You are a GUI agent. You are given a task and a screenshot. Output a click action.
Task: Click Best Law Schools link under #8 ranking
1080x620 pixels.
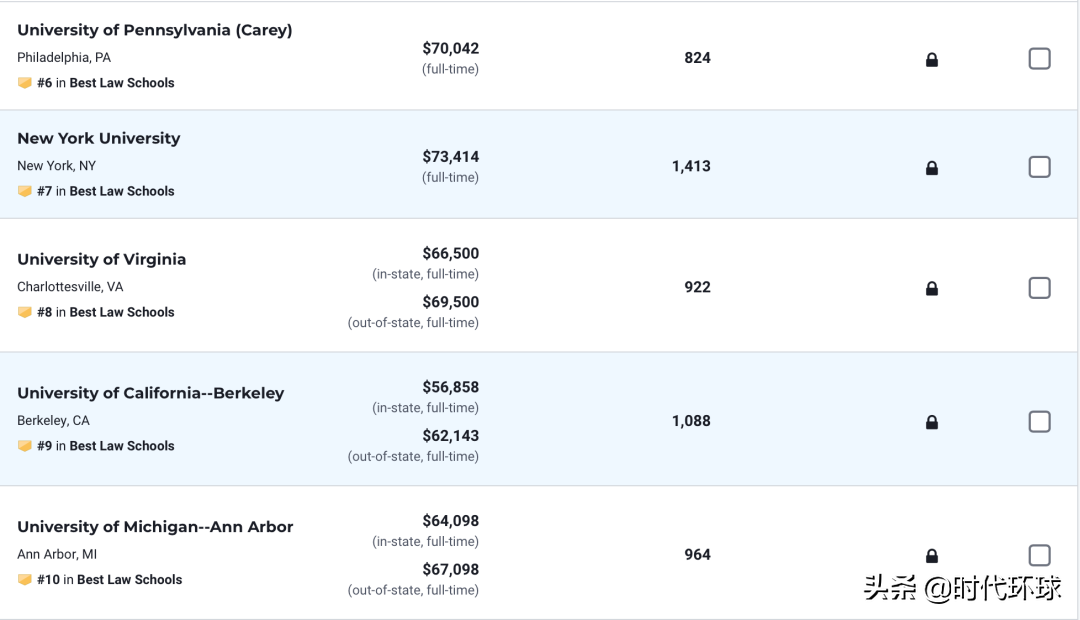122,312
